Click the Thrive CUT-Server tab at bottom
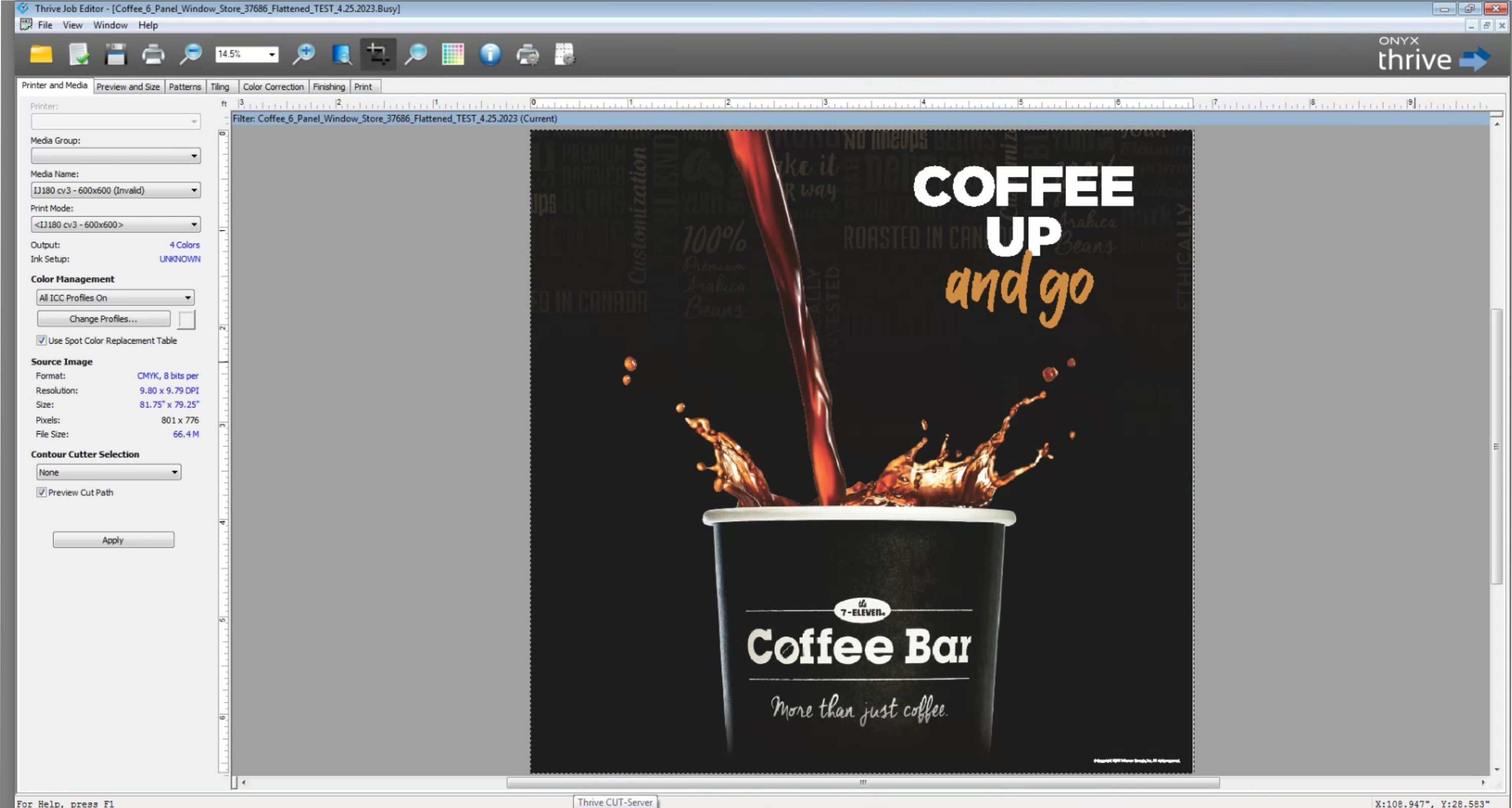Viewport: 1512px width, 808px height. point(615,801)
